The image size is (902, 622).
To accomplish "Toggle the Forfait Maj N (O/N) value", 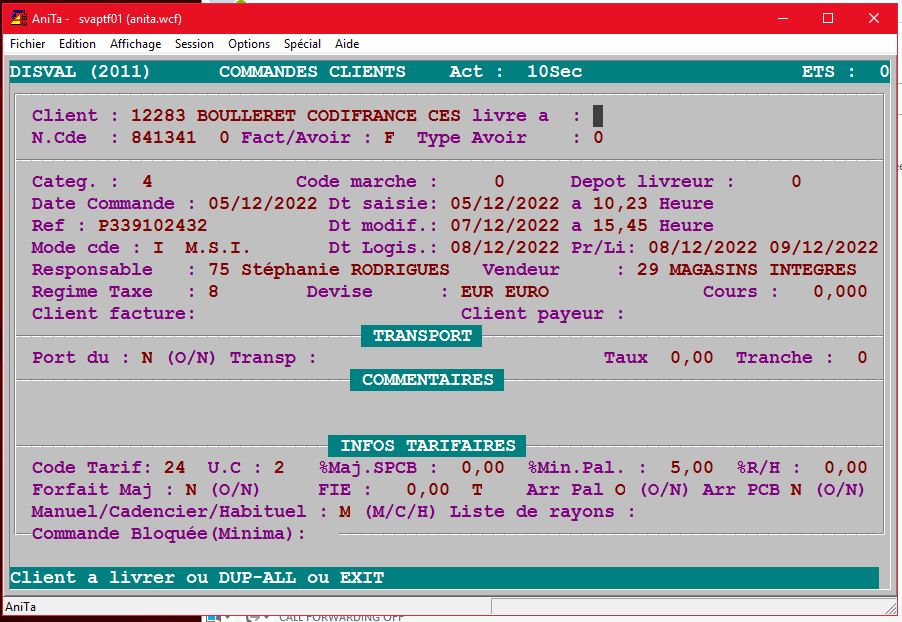I will 190,490.
